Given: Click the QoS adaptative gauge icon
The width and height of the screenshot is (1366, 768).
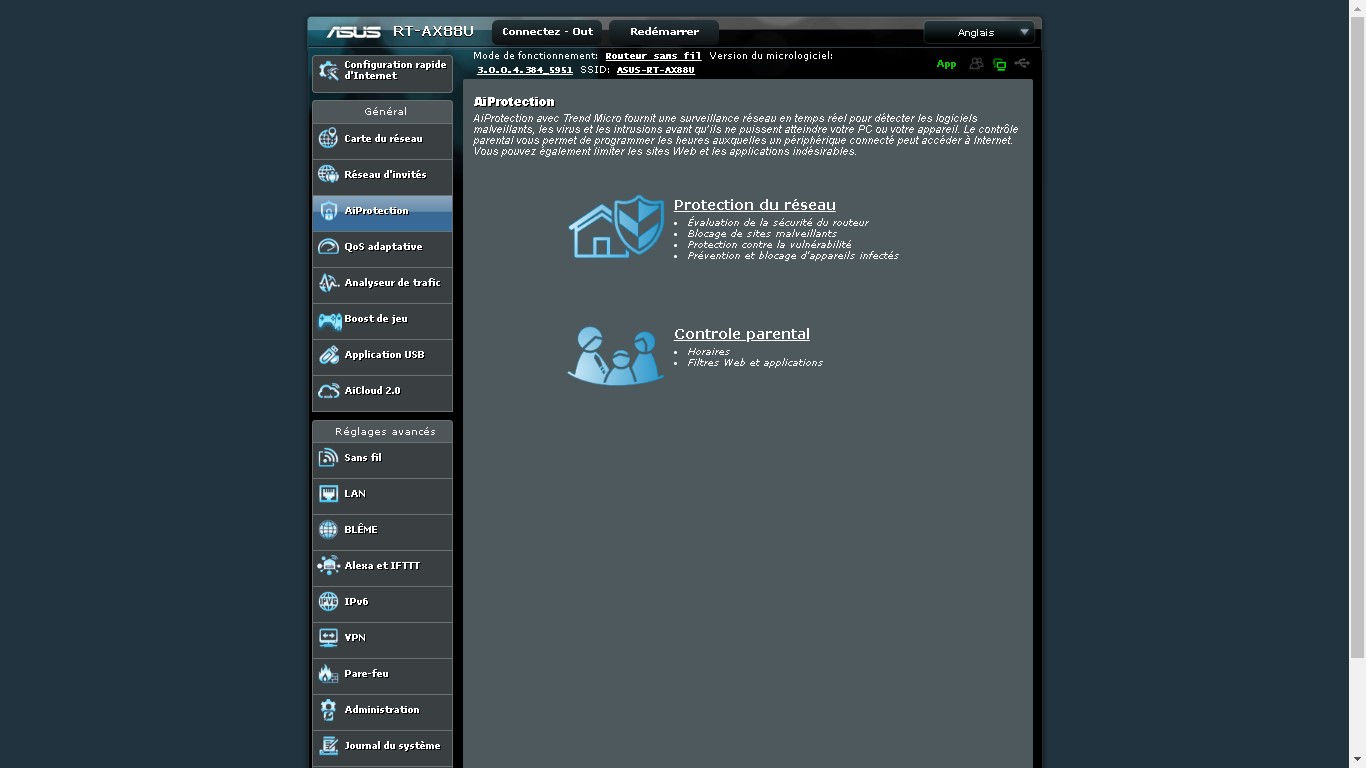Looking at the screenshot, I should click(x=328, y=246).
